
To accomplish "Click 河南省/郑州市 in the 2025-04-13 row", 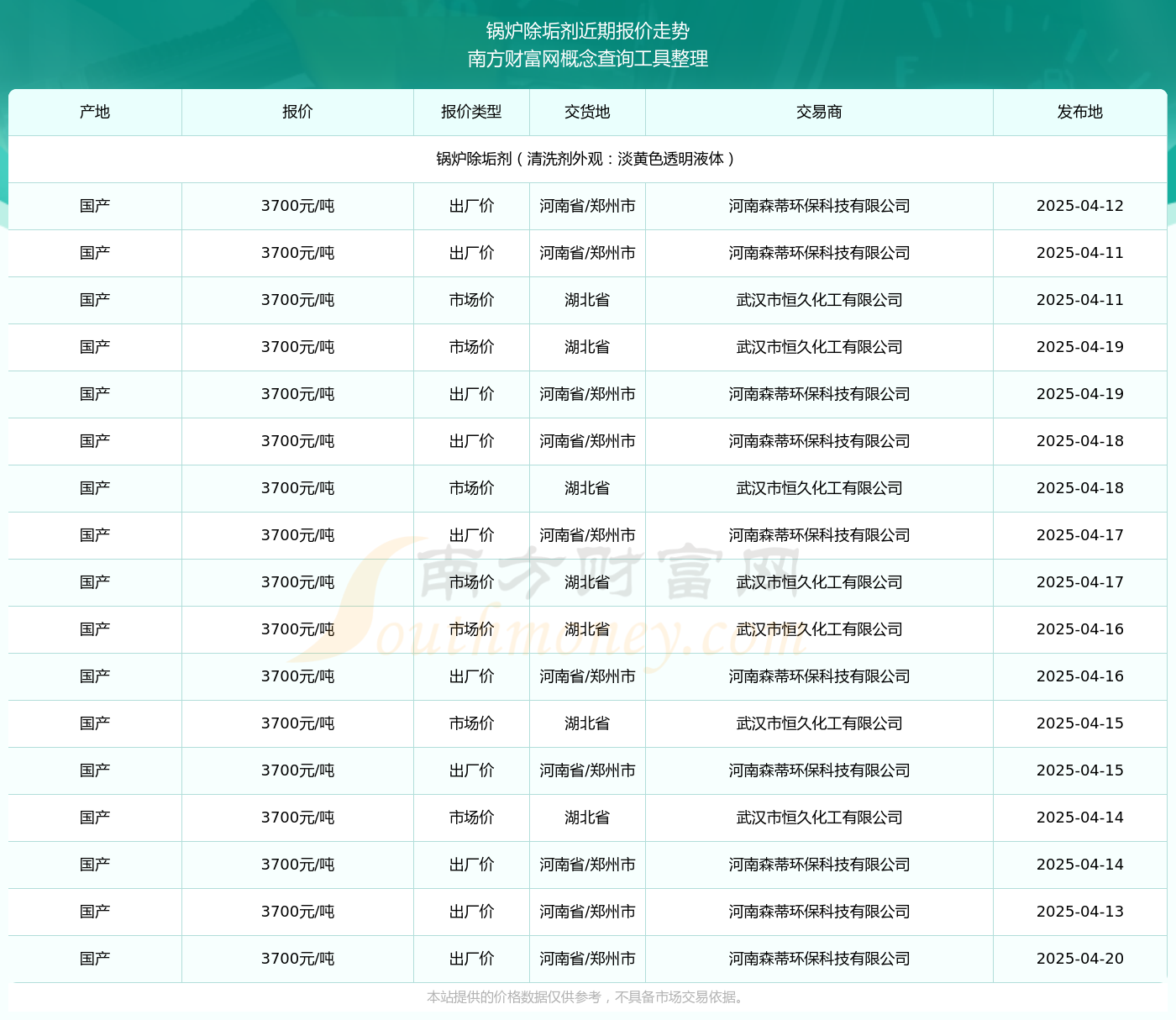I will 587,912.
